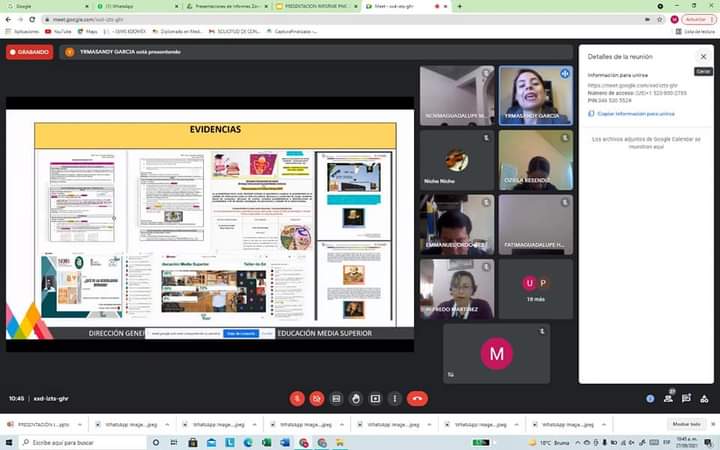
Task: Select your own tile with letter M
Action: click(496, 354)
